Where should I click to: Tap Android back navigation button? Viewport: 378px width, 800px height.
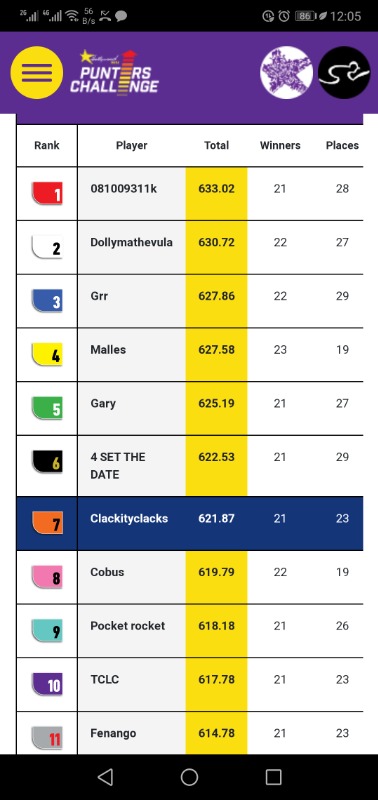click(x=105, y=777)
